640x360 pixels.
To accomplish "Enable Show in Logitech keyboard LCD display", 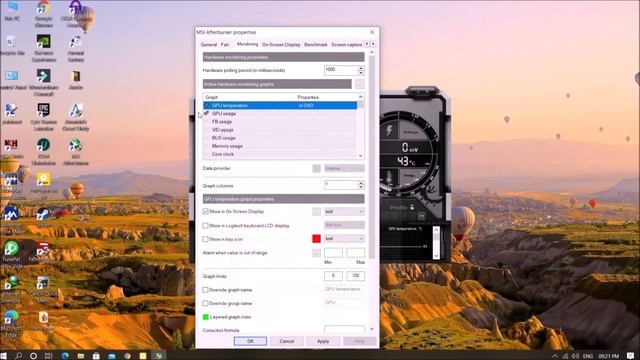I will [205, 225].
